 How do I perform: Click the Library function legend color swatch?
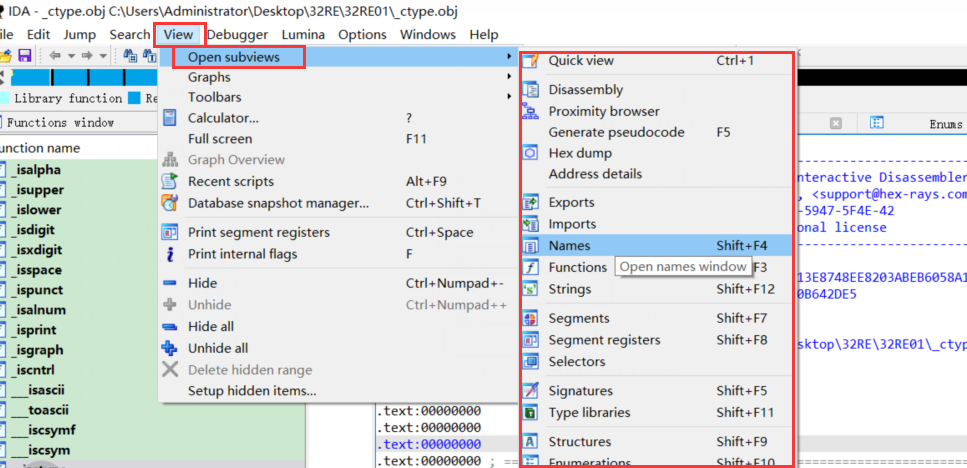point(5,99)
